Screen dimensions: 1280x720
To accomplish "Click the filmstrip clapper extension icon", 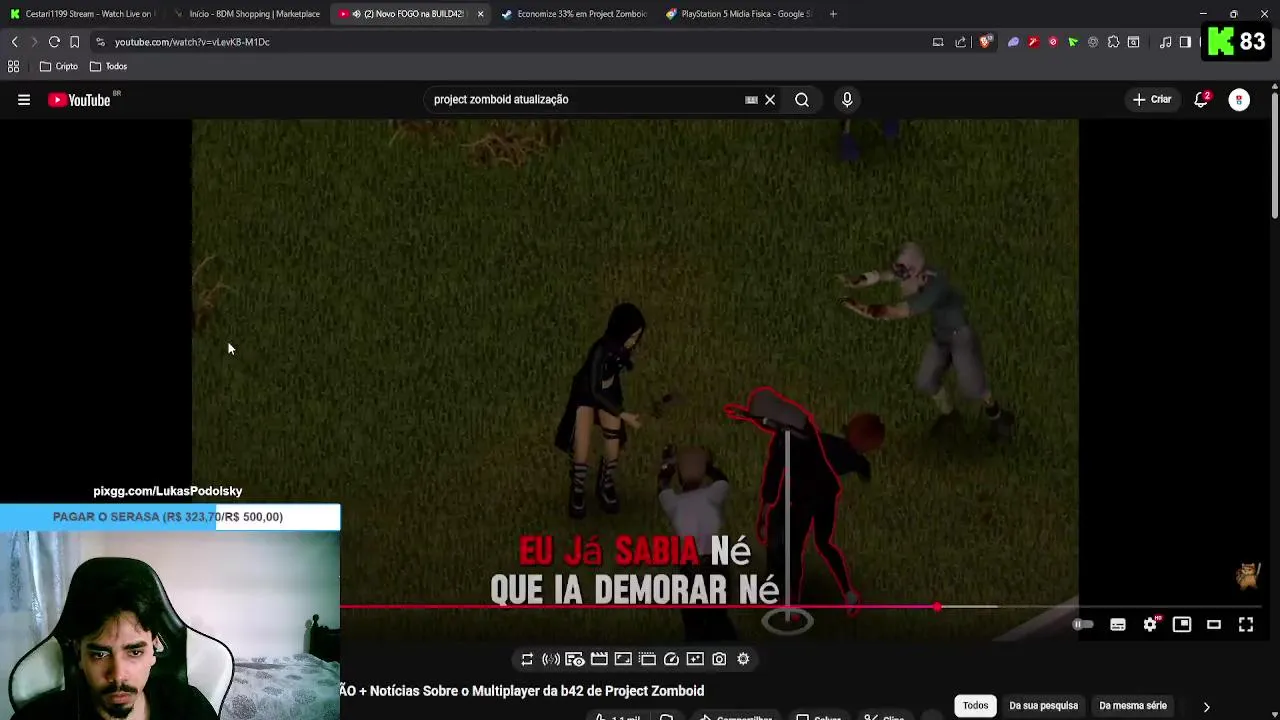I will click(x=599, y=659).
